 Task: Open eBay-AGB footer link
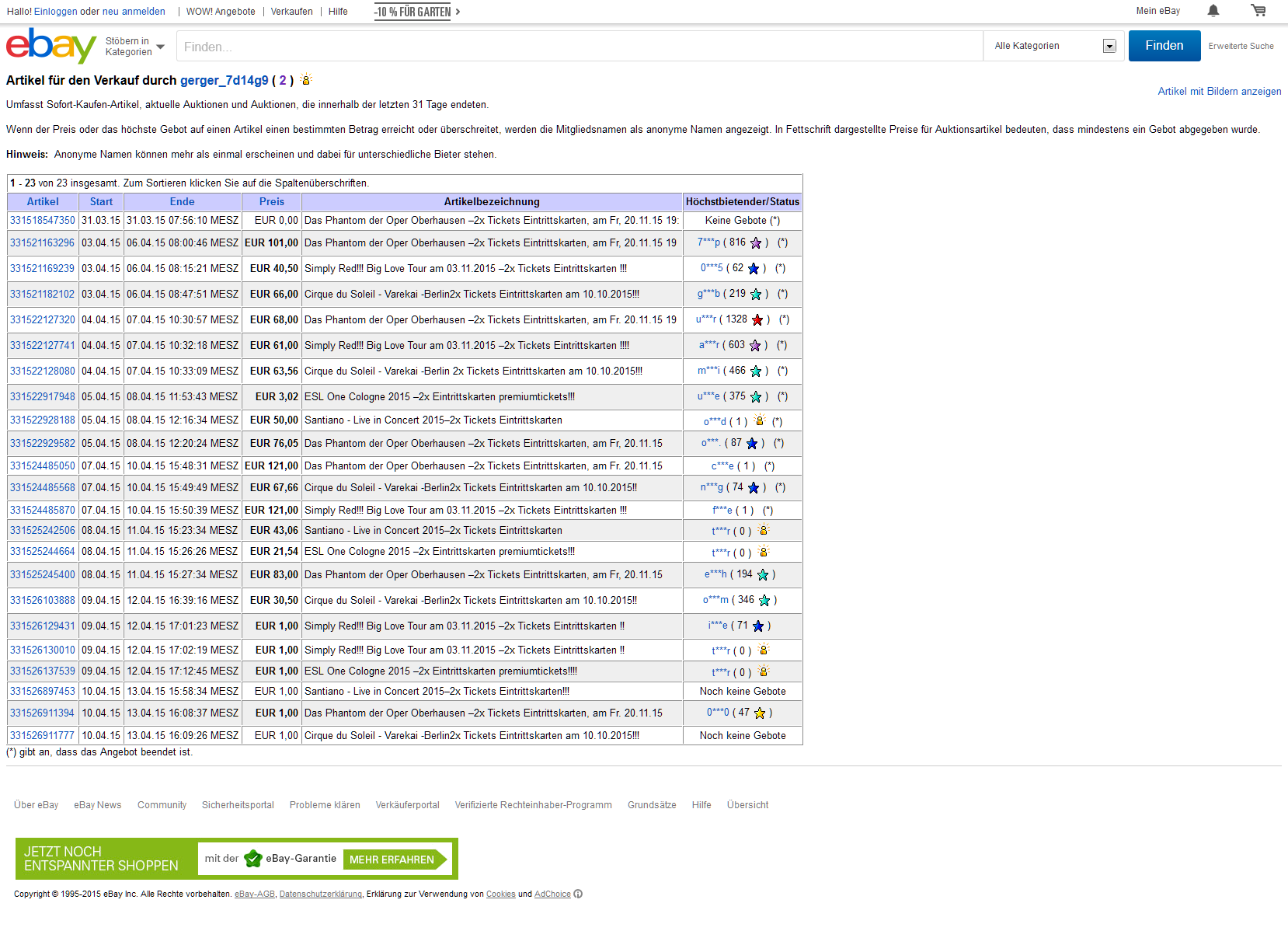(x=255, y=894)
